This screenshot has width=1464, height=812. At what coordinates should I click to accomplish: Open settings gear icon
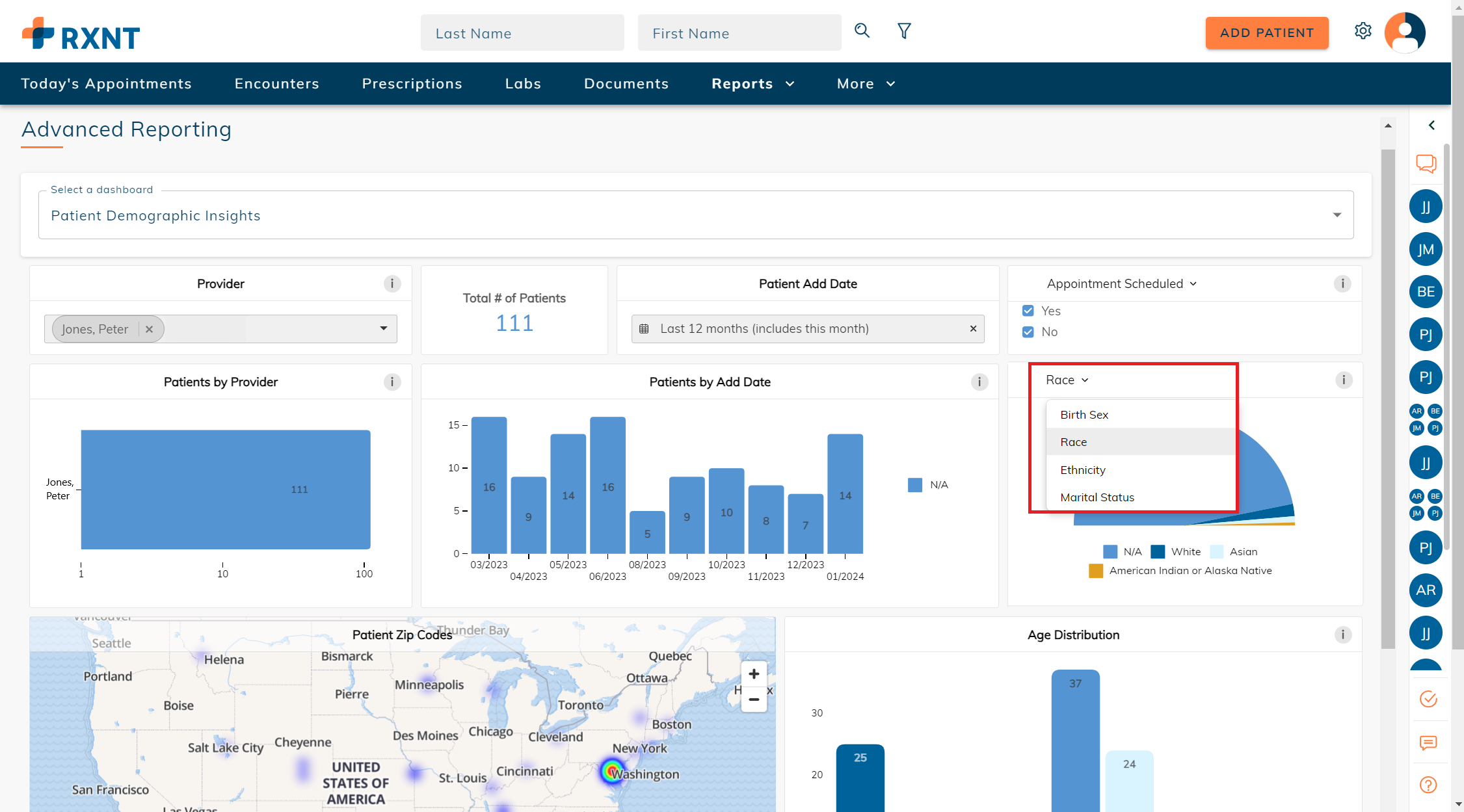(x=1363, y=31)
